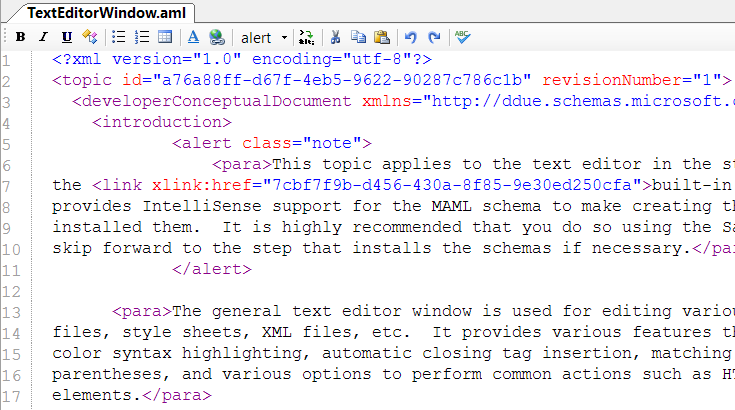Click the xmlns attribute name on line 3

pos(386,101)
